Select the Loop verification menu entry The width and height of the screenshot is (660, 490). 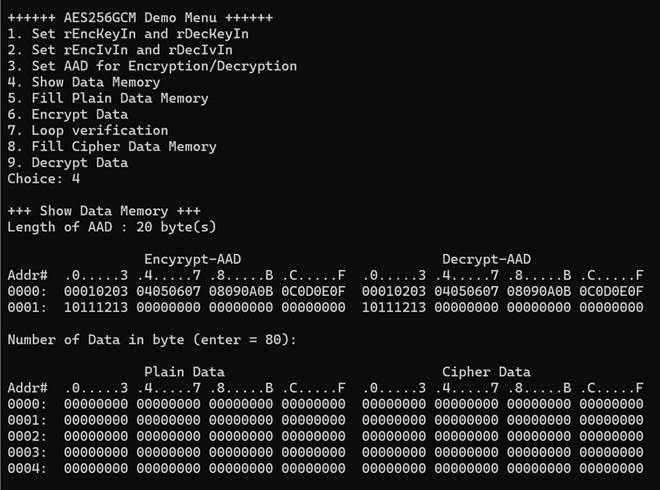click(88, 130)
